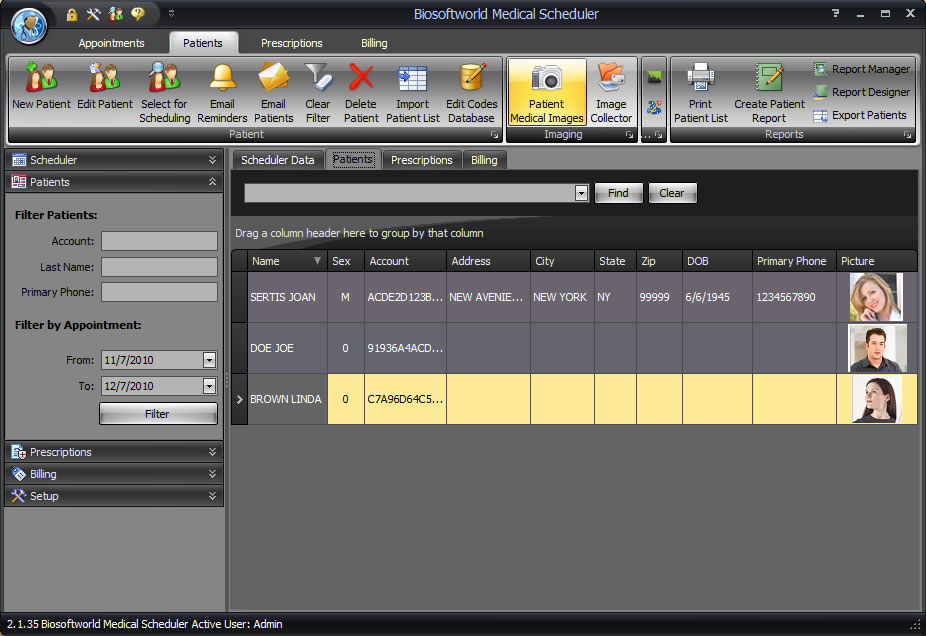This screenshot has width=926, height=636.
Task: Expand the Billing sidebar panel
Action: pyautogui.click(x=114, y=474)
